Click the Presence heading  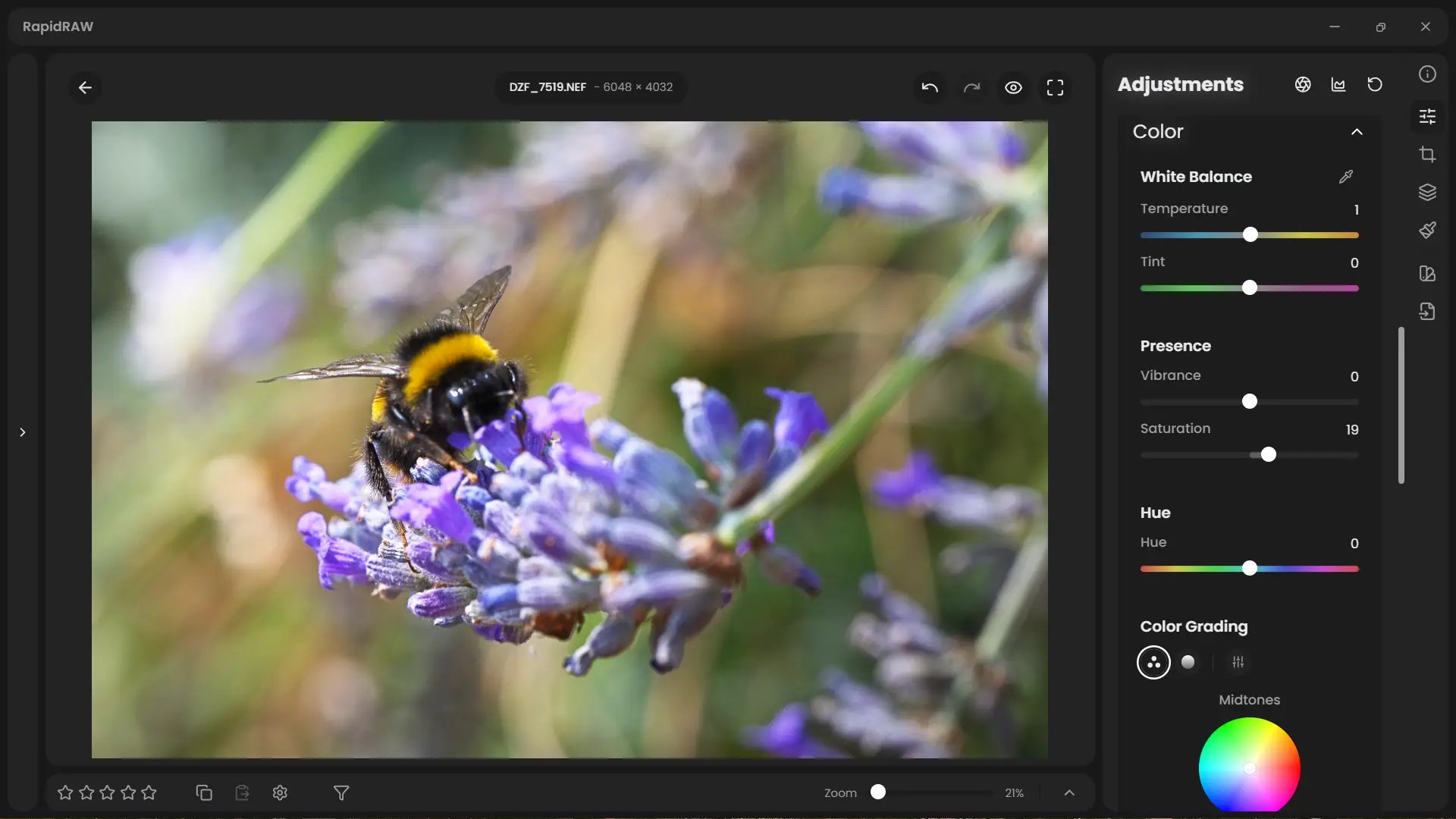[x=1175, y=346]
